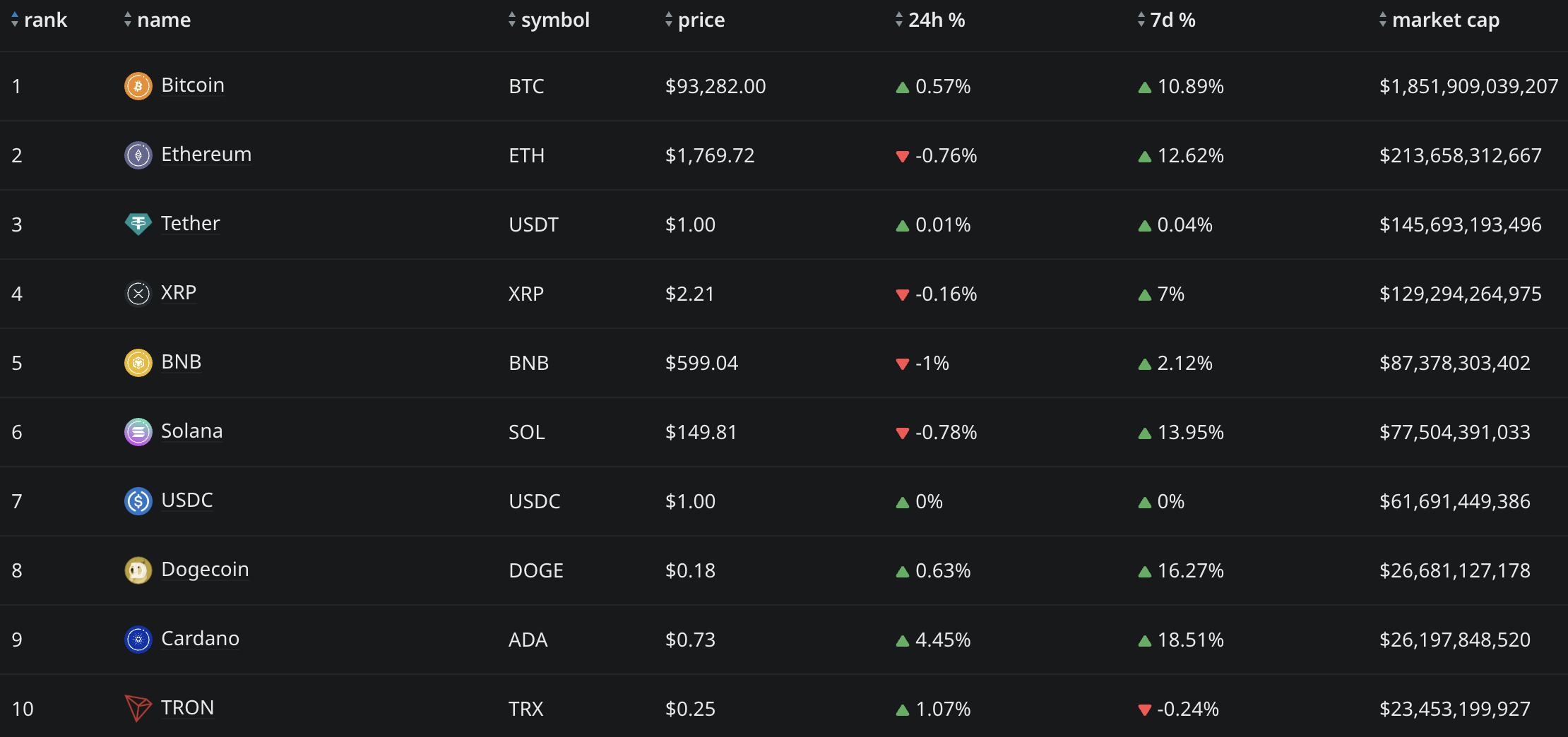Click the Tether coin logo icon

[x=138, y=224]
